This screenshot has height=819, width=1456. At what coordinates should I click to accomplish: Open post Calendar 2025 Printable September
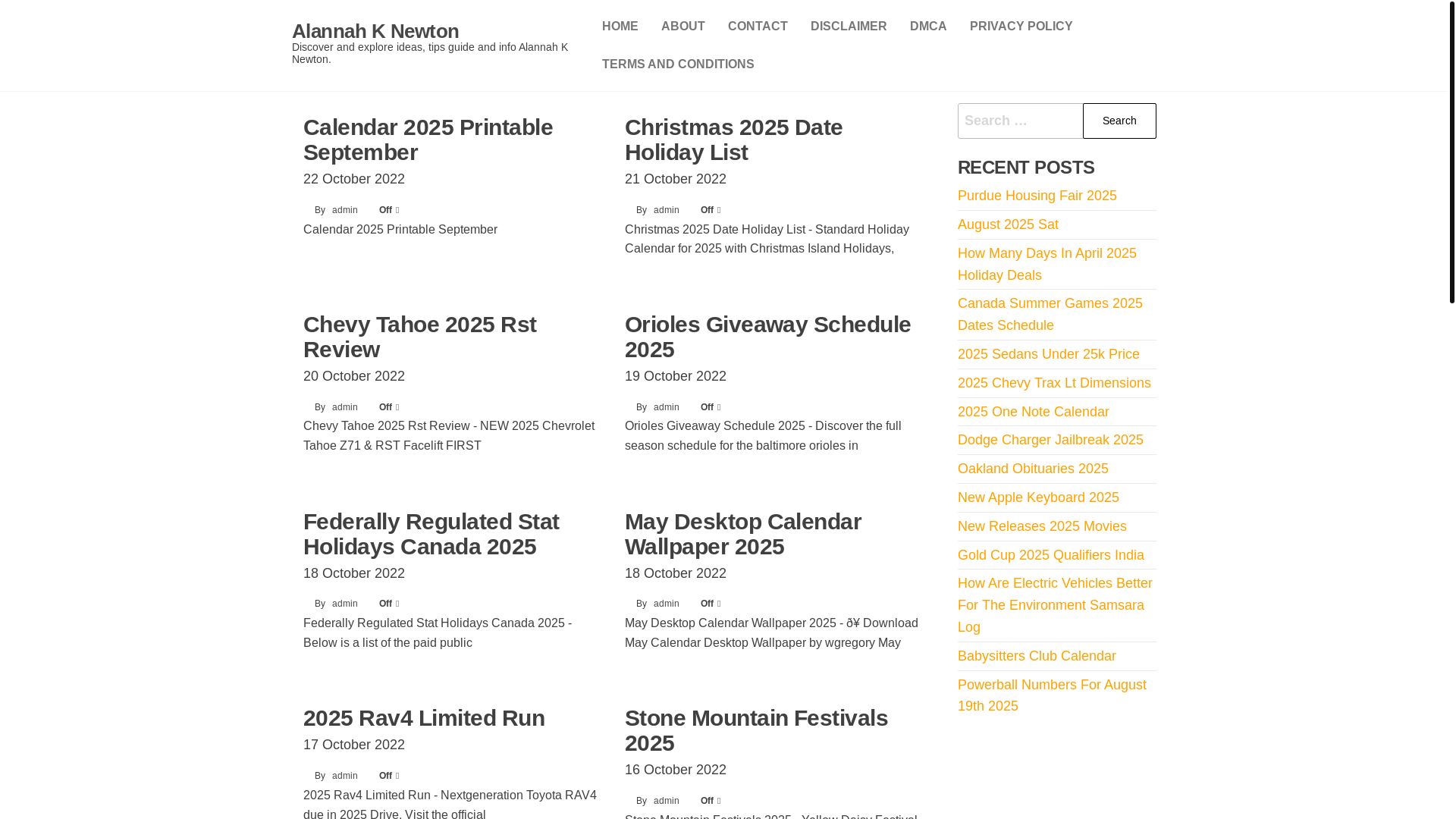pyautogui.click(x=428, y=140)
